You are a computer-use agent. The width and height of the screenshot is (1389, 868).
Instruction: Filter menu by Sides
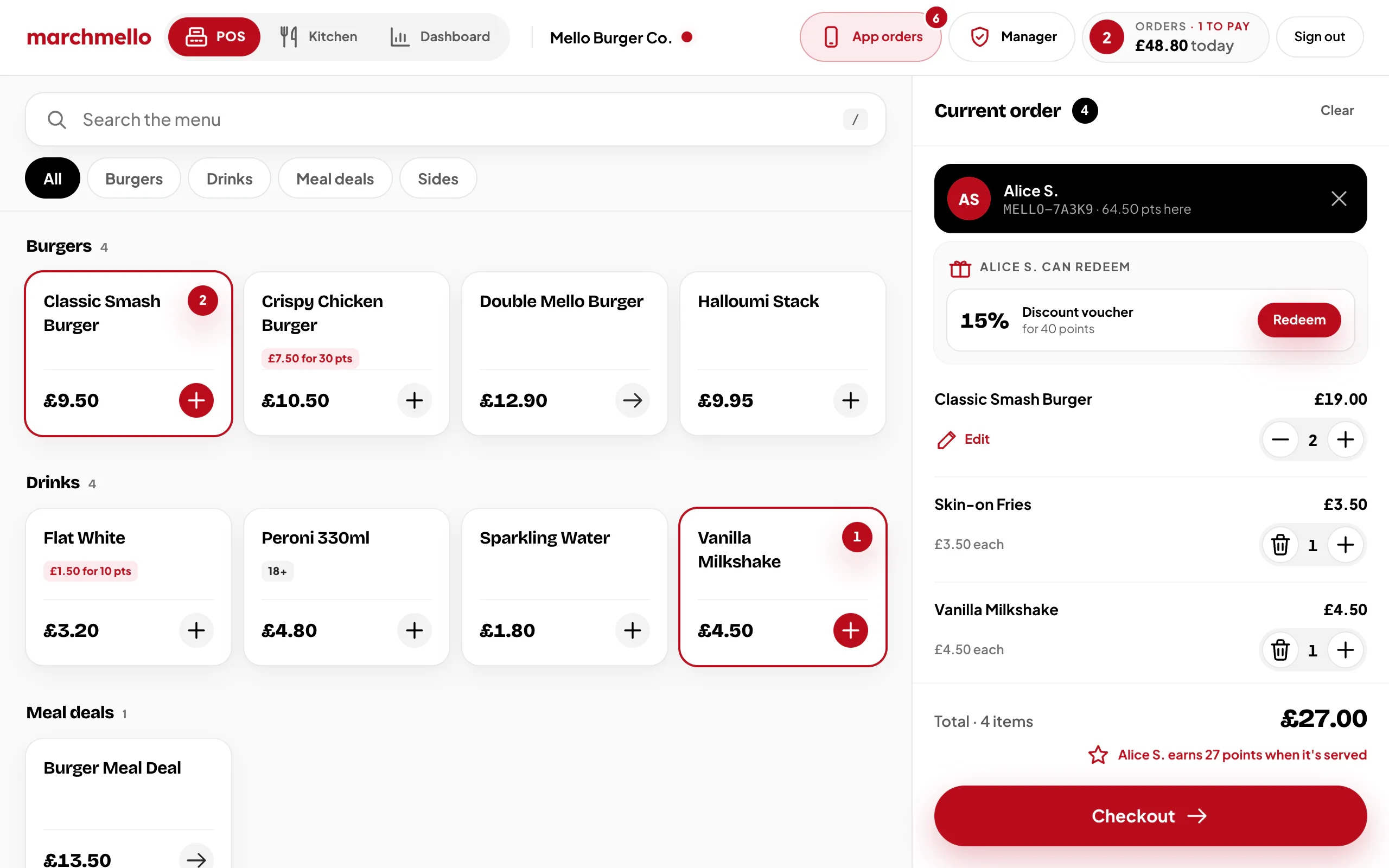click(438, 178)
